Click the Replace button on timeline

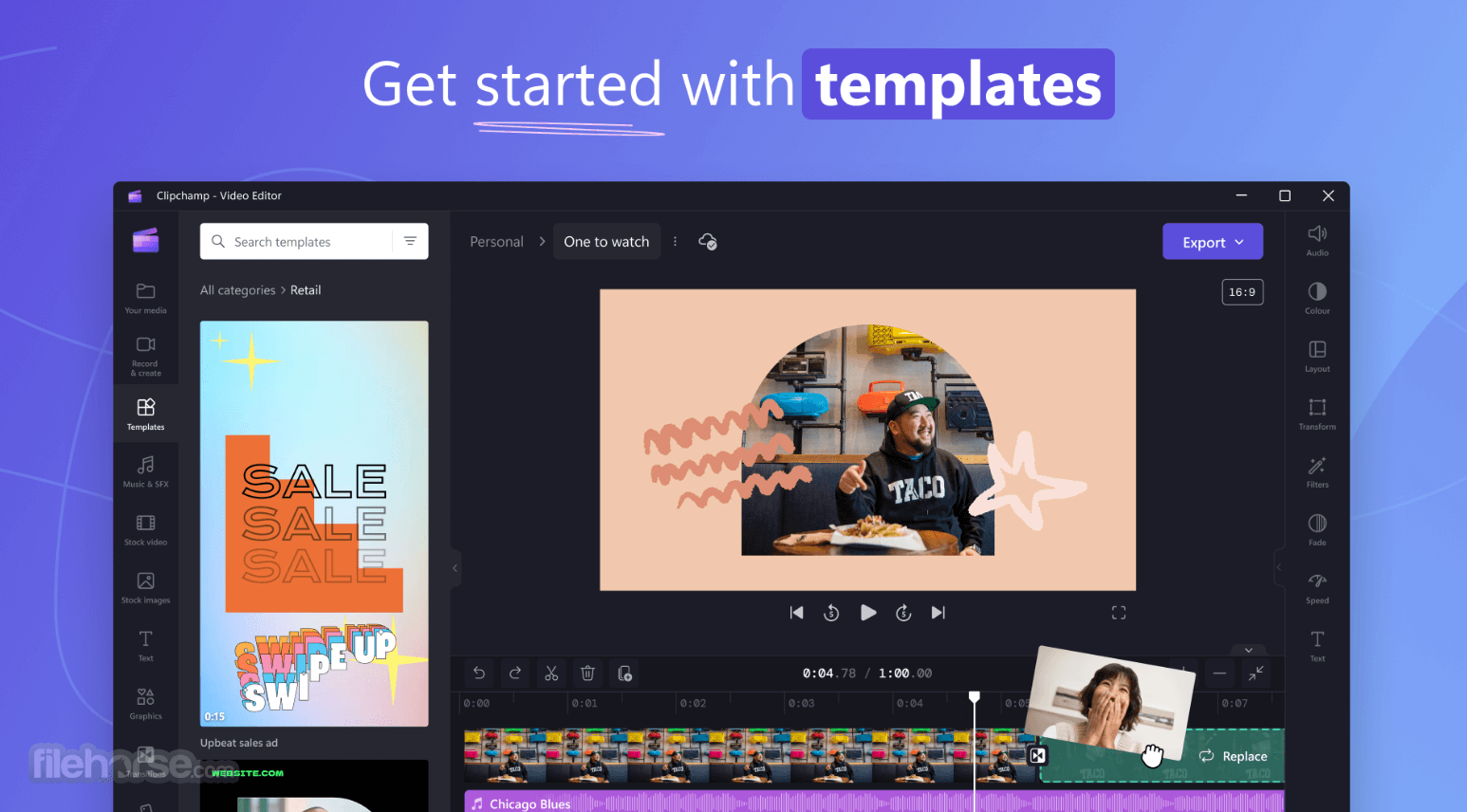click(x=1234, y=756)
